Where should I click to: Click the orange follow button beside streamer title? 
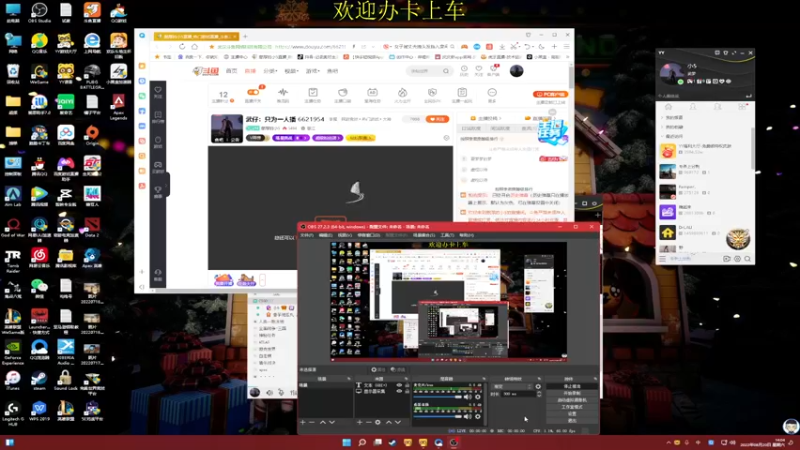[437, 119]
